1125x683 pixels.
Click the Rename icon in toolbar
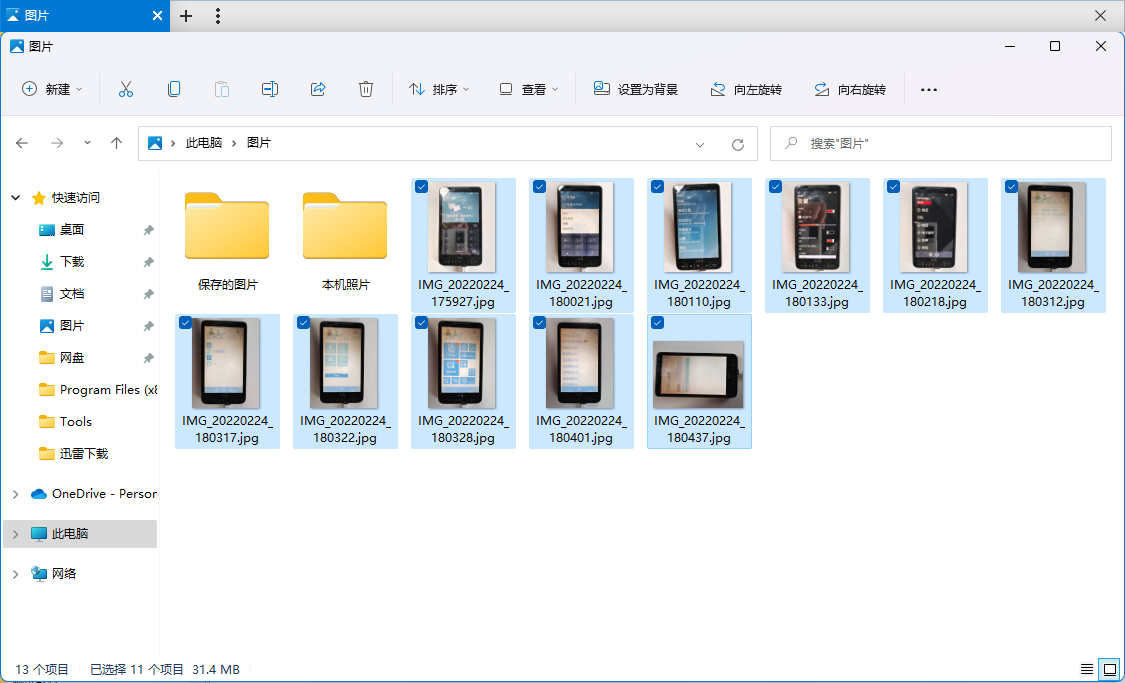point(270,89)
